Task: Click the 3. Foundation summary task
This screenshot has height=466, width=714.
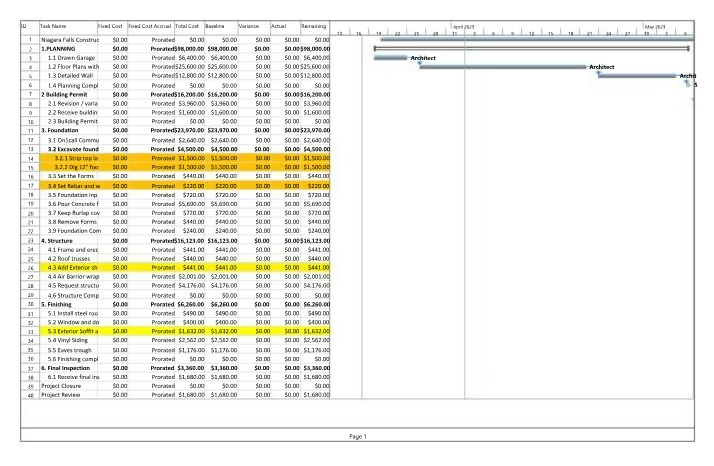Action: click(x=60, y=130)
